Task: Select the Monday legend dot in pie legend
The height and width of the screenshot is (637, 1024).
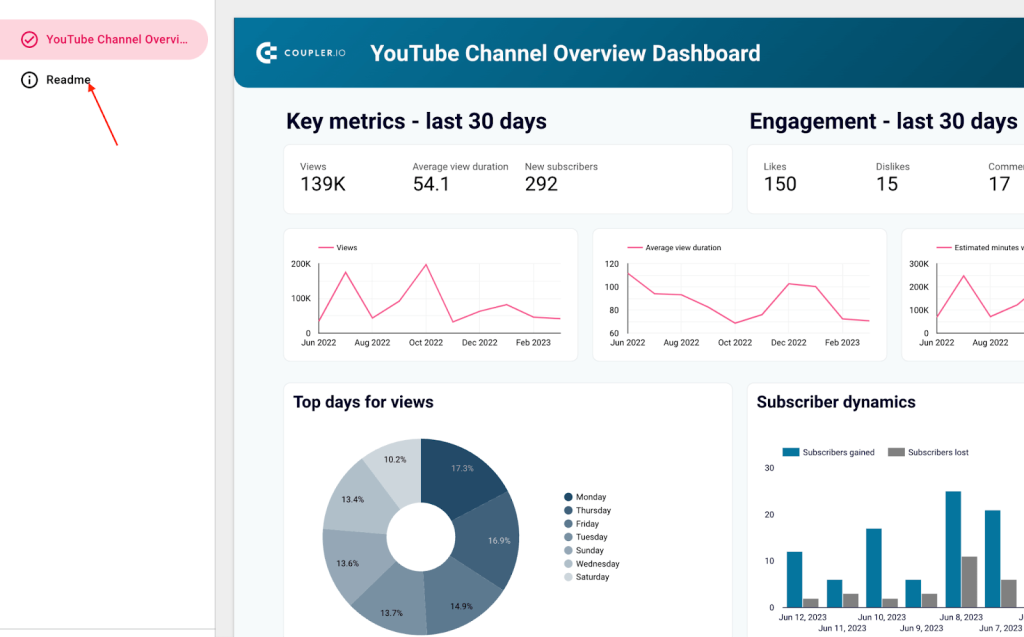Action: pos(567,496)
